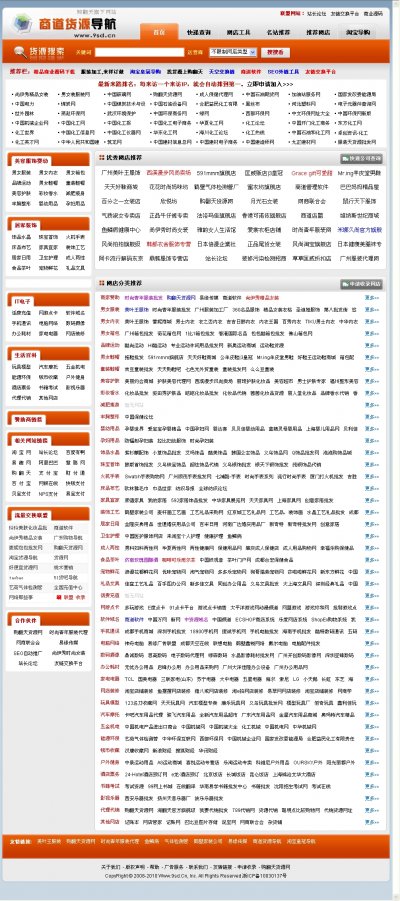Open 火机手表 in the 居家装饰 sidebar
Image resolution: width=400 pixels, height=901 pixels.
tap(75, 236)
